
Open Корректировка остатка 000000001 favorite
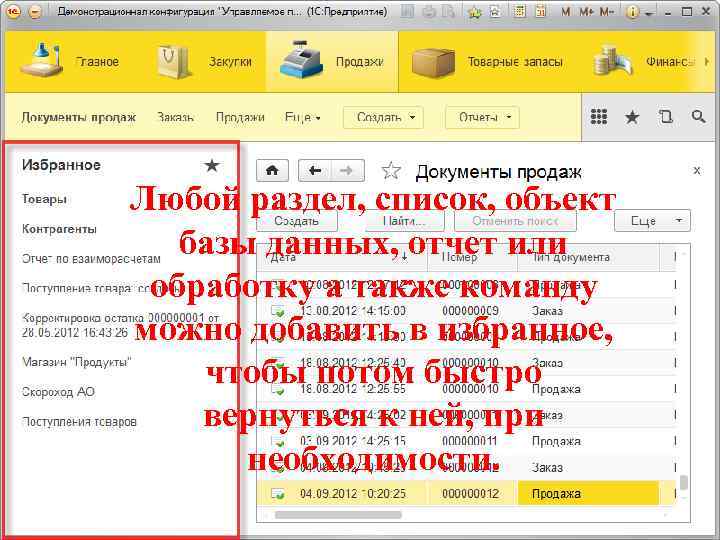pos(121,325)
